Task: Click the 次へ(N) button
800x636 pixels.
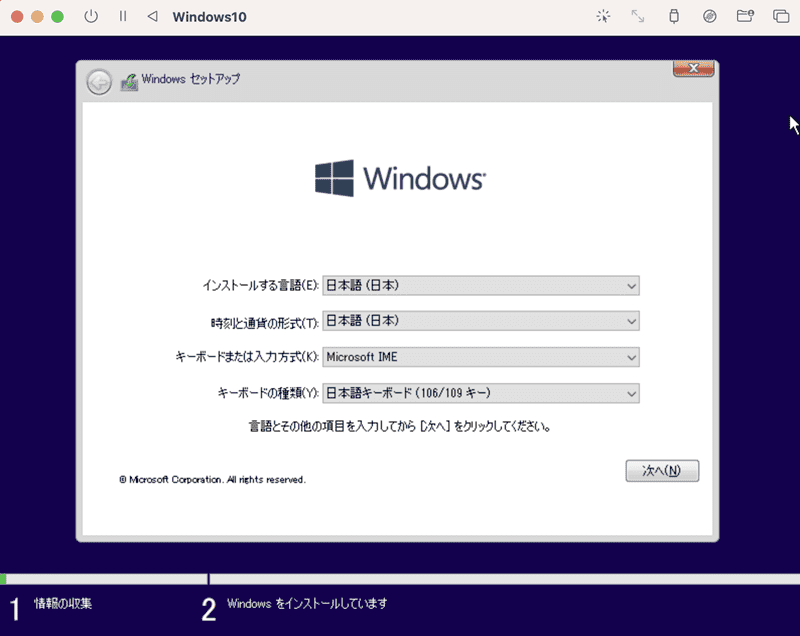Action: (x=662, y=470)
